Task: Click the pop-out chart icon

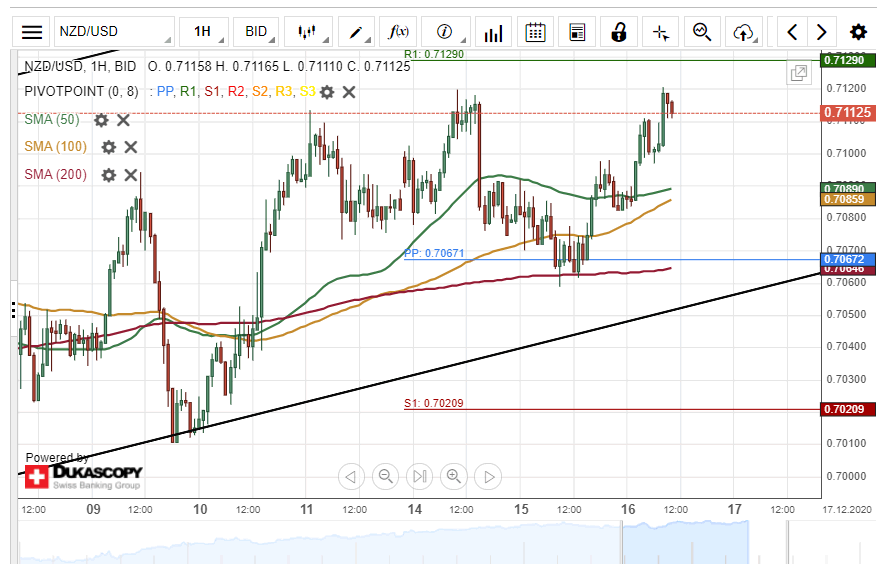Action: (798, 73)
